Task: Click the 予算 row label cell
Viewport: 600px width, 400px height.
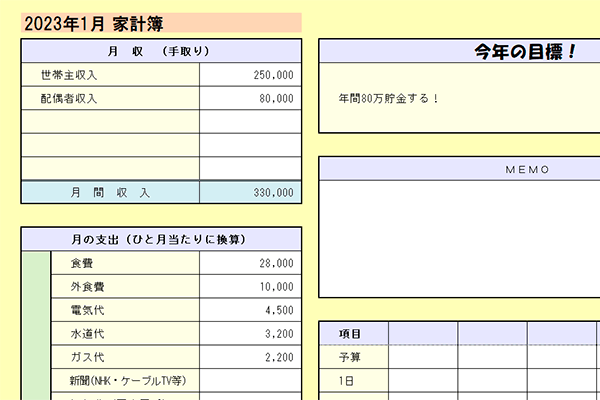Action: [x=353, y=357]
